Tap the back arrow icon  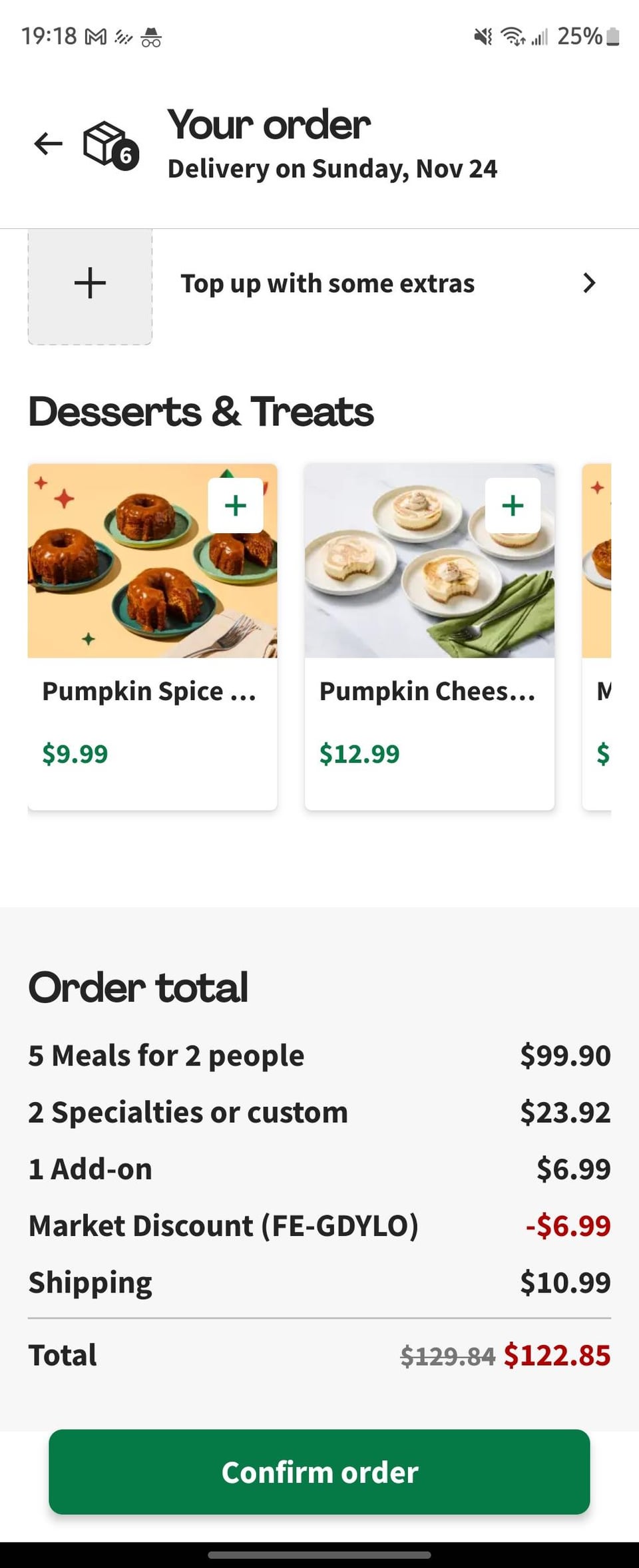(49, 143)
